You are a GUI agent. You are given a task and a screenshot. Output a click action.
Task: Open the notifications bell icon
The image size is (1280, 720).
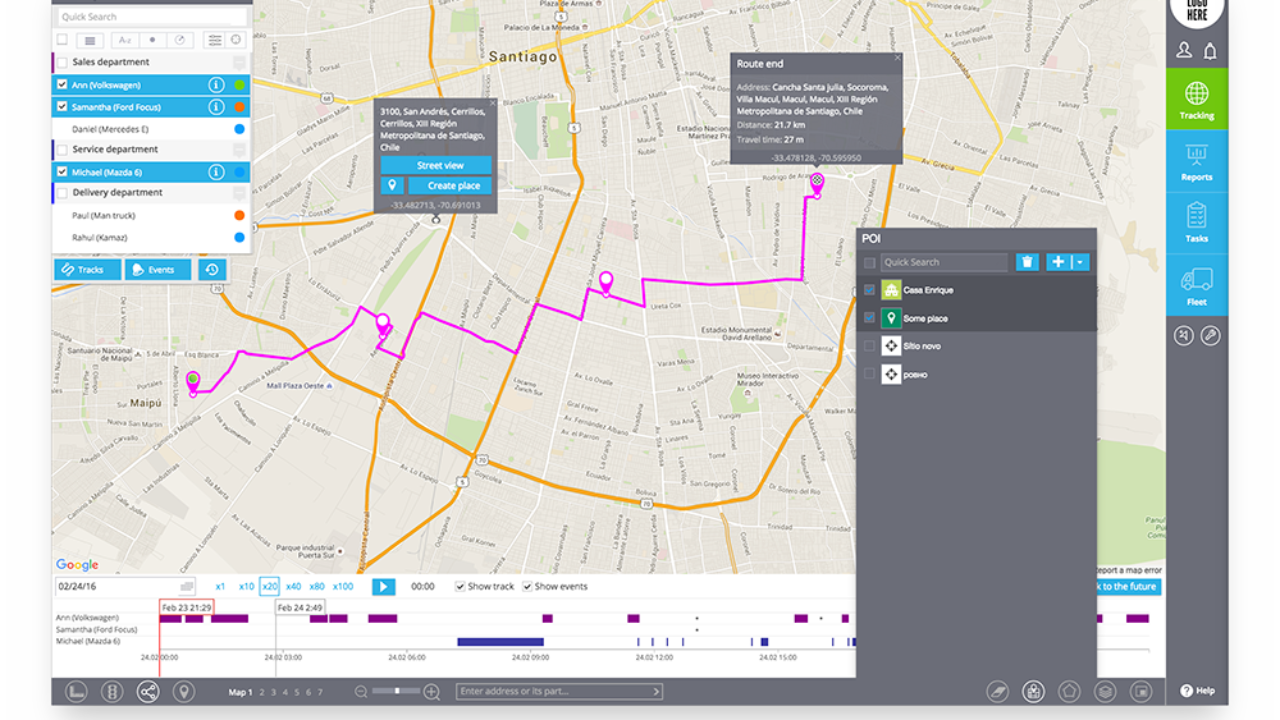coord(1210,51)
